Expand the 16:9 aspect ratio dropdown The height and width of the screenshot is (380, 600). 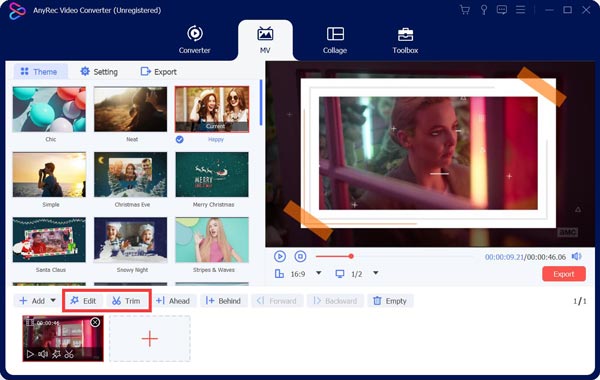tap(319, 273)
